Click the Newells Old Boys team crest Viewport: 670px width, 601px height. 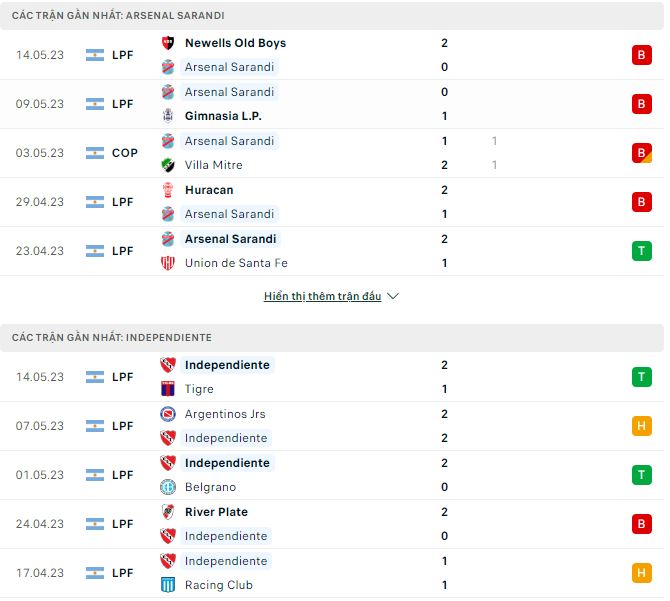click(168, 43)
